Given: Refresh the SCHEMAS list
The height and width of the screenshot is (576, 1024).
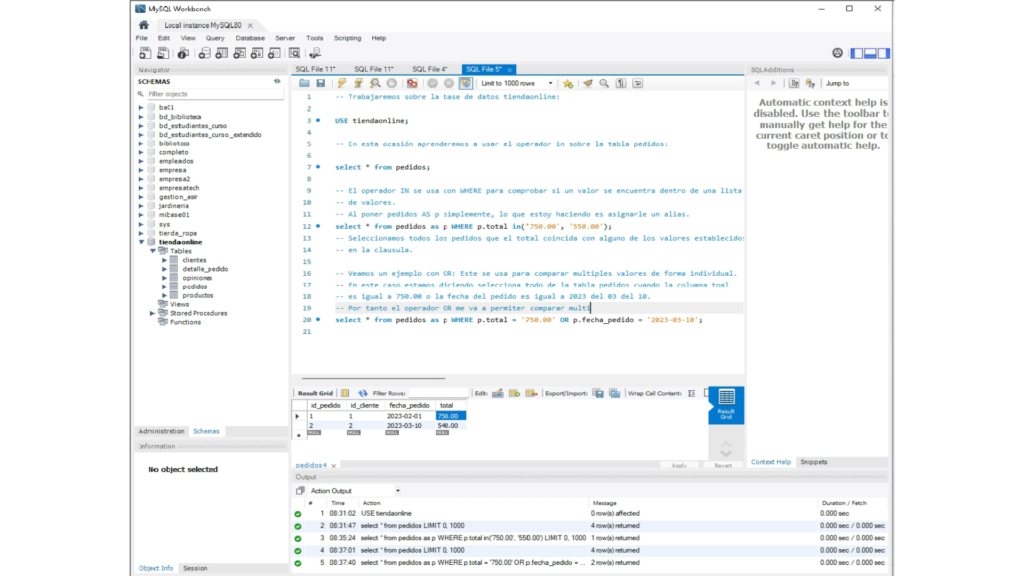Looking at the screenshot, I should pos(277,82).
